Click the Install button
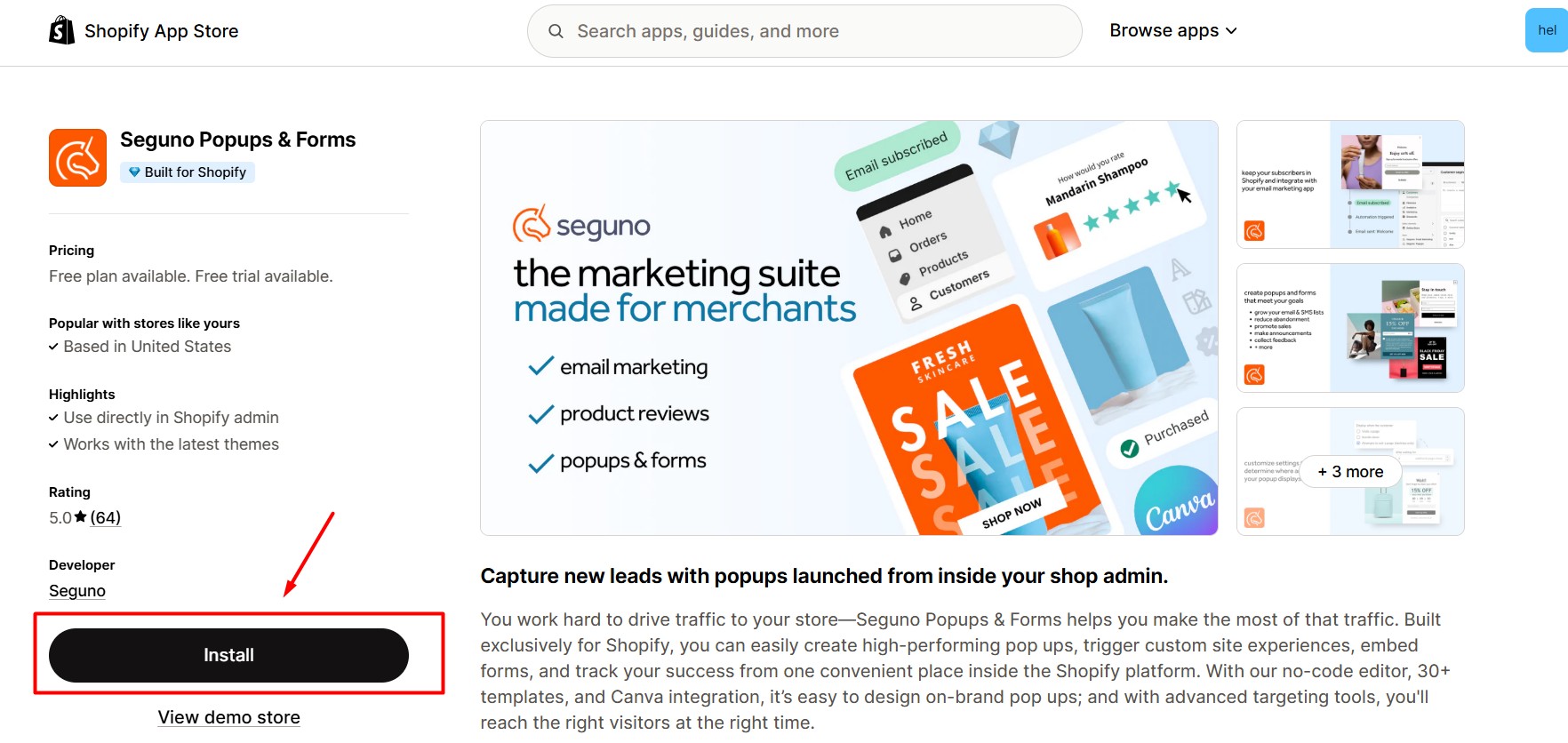1568x743 pixels. (228, 655)
